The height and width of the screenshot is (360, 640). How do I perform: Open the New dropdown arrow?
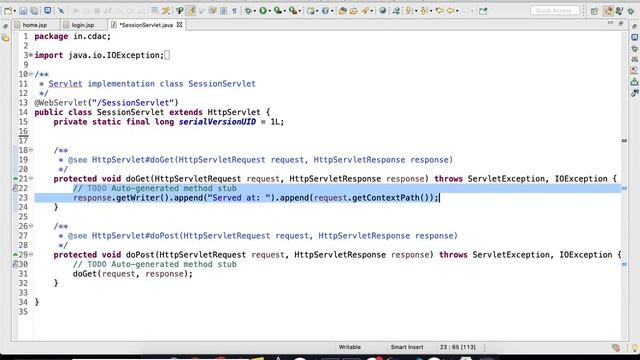tap(14, 11)
